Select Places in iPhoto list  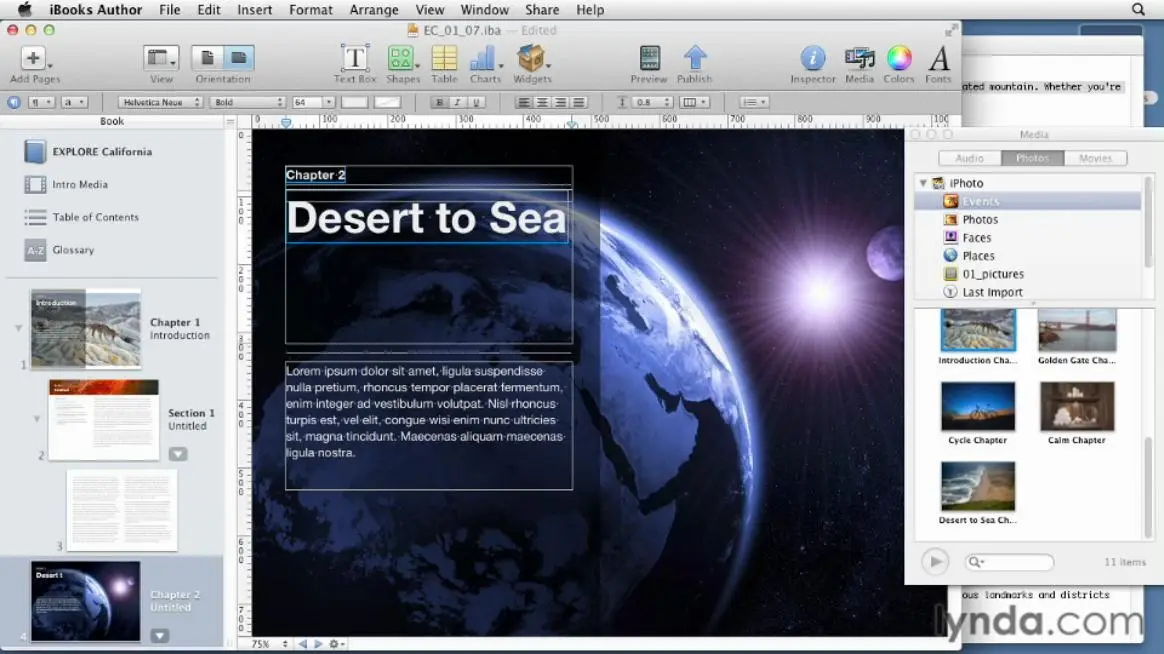(x=978, y=255)
